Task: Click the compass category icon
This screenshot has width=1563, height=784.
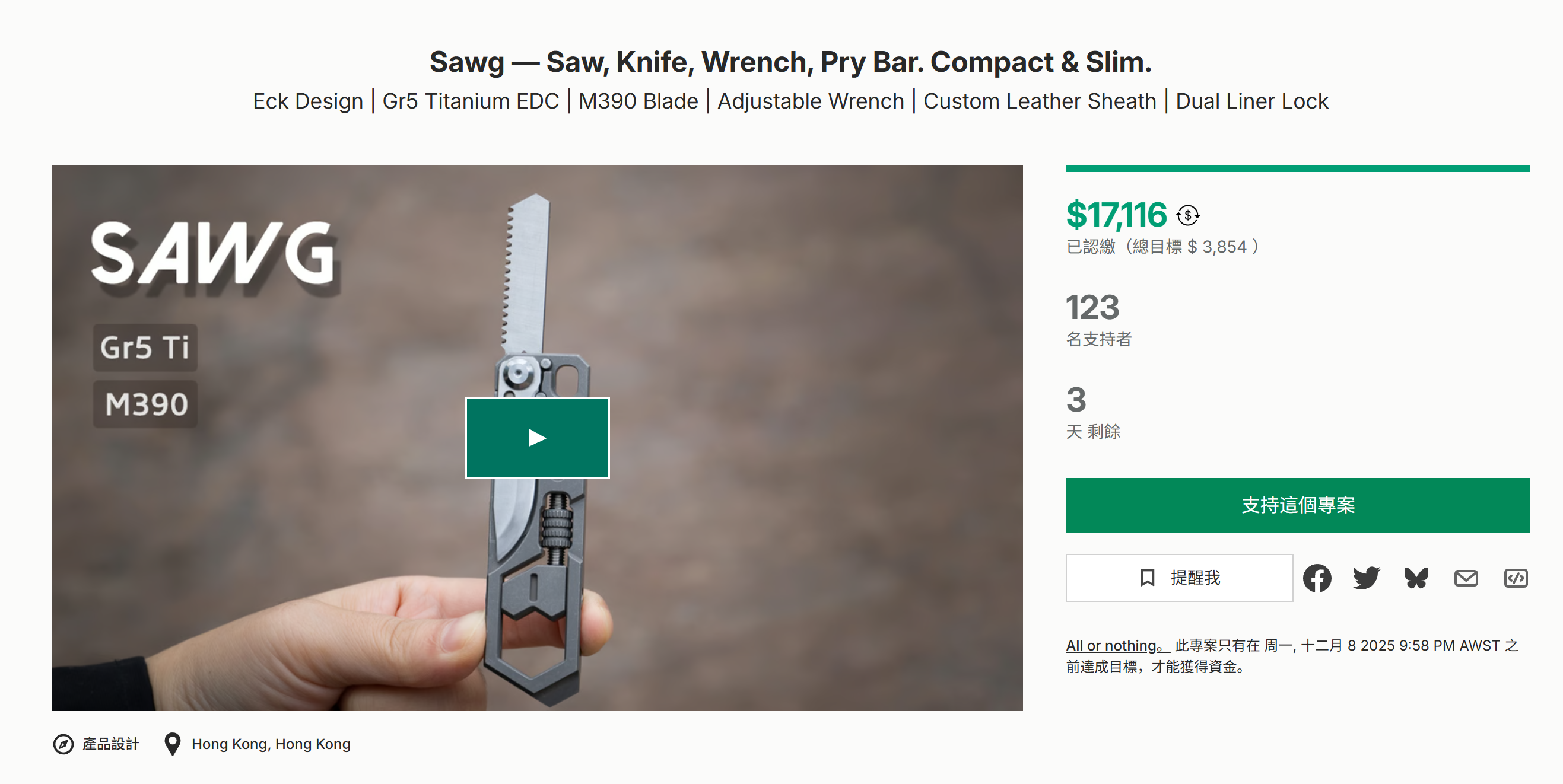Action: pyautogui.click(x=63, y=743)
